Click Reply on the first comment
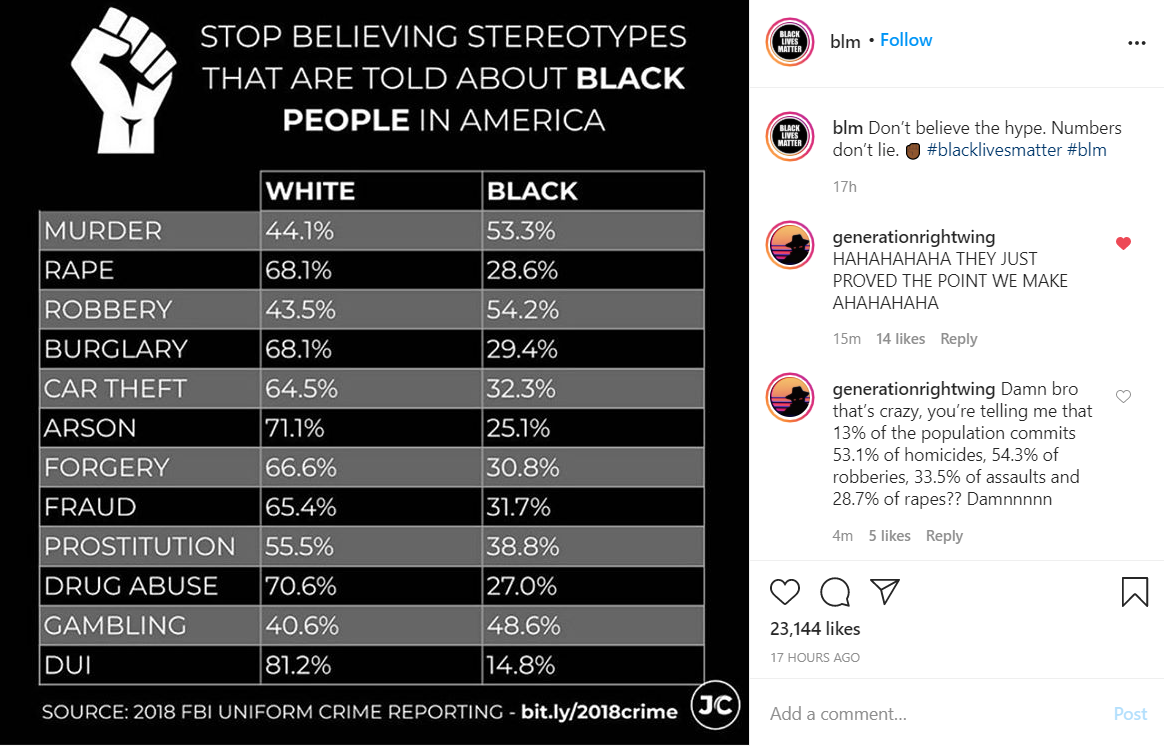 pyautogui.click(x=958, y=338)
